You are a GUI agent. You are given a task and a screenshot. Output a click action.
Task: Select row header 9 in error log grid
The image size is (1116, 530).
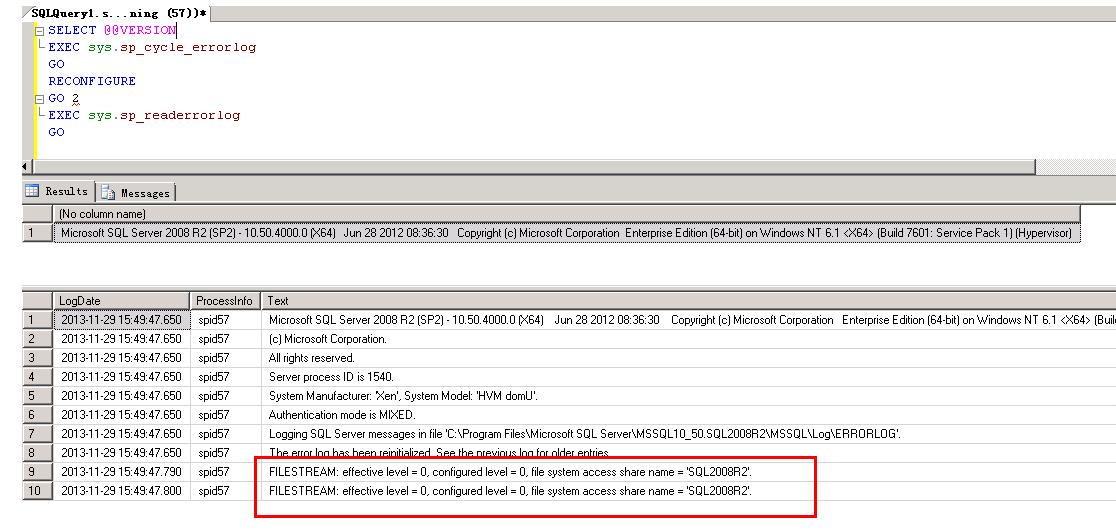tap(38, 472)
